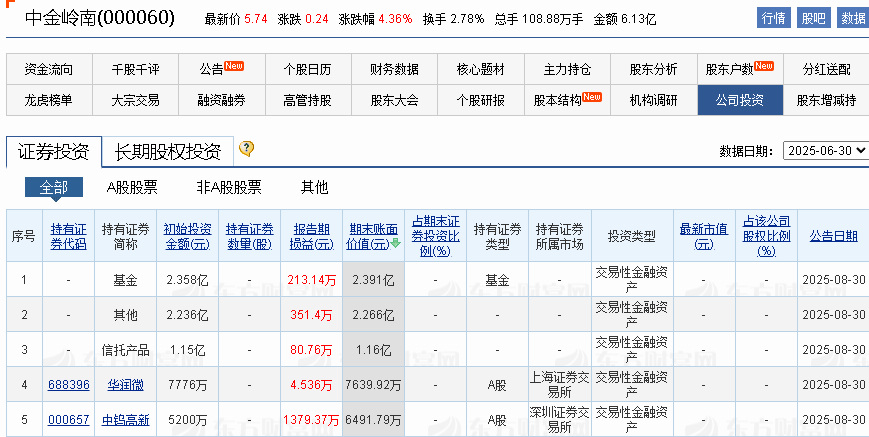Select the 全部 filter
This screenshot has width=869, height=437.
(x=54, y=187)
